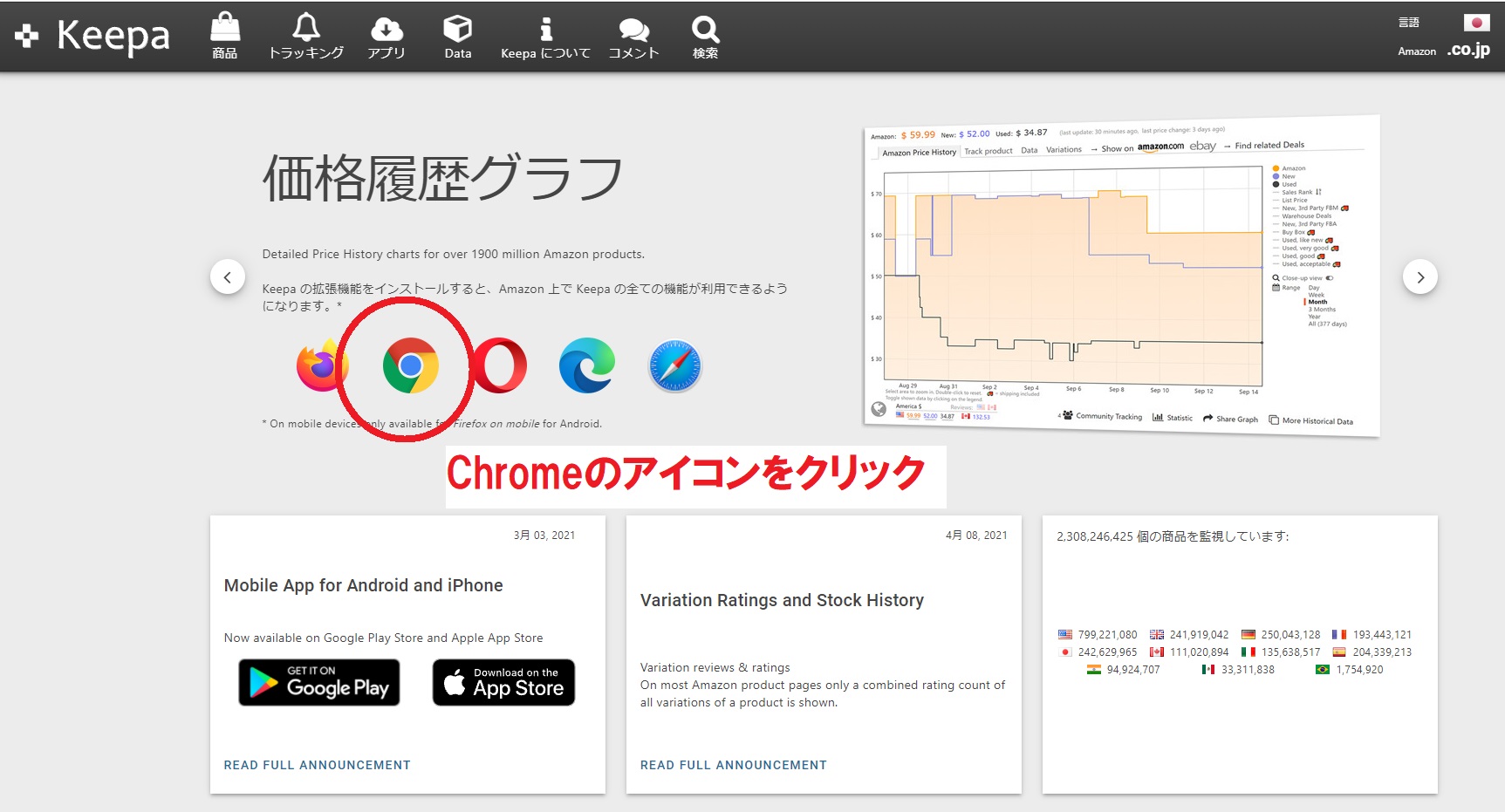
Task: Click Italy flag count 135,638,517
Action: pos(1281,652)
